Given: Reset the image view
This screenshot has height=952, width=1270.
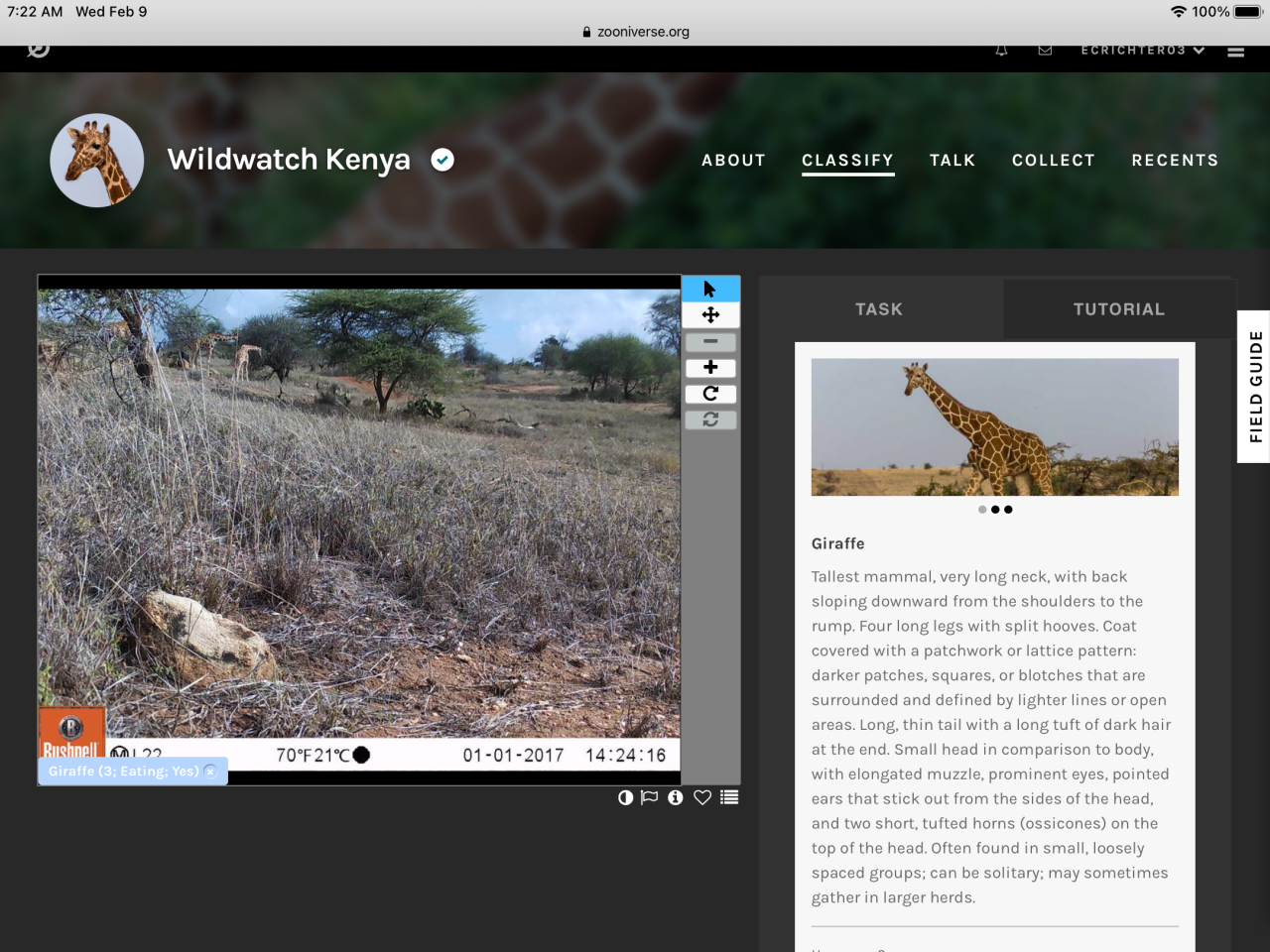Looking at the screenshot, I should point(710,419).
